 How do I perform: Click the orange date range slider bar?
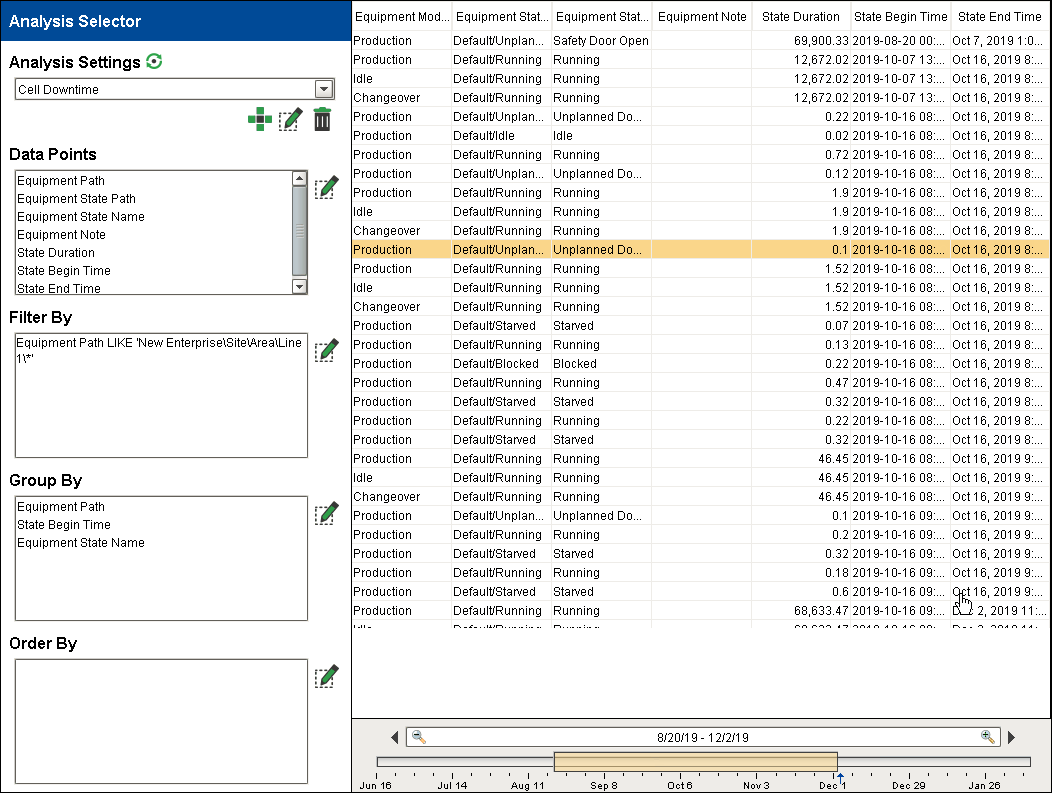[695, 762]
